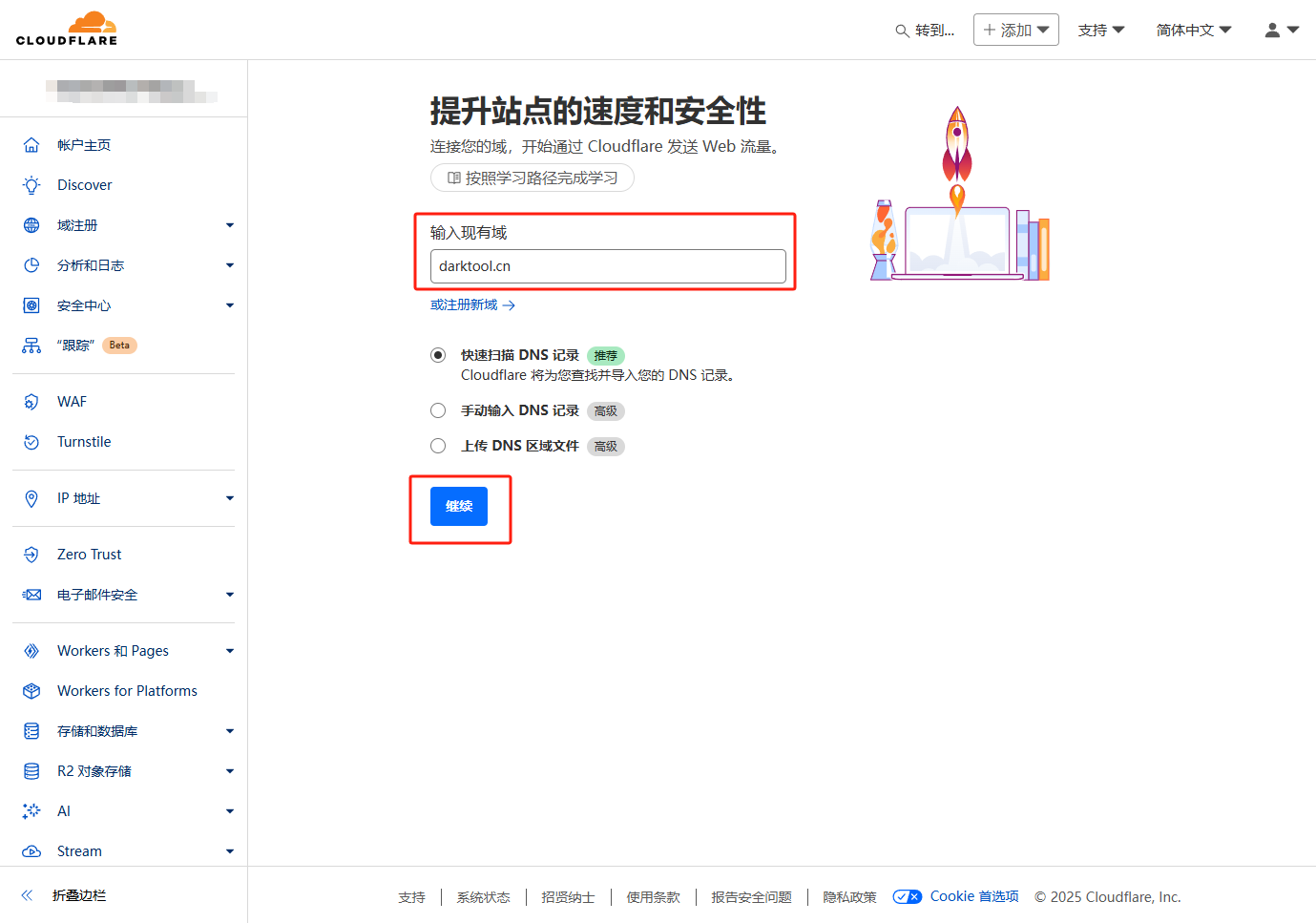
Task: Open Zero Trust in the sidebar
Action: pyautogui.click(x=90, y=555)
